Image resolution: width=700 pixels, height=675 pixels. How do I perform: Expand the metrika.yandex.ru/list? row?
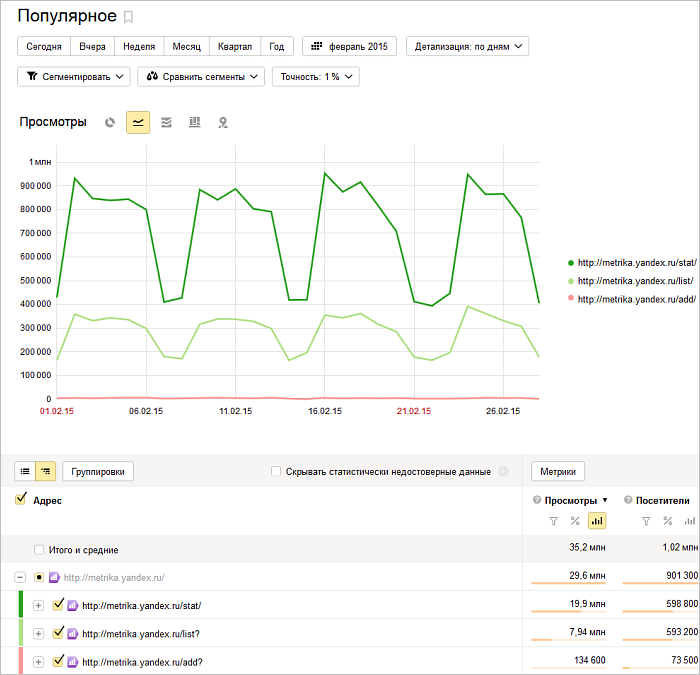pos(38,634)
